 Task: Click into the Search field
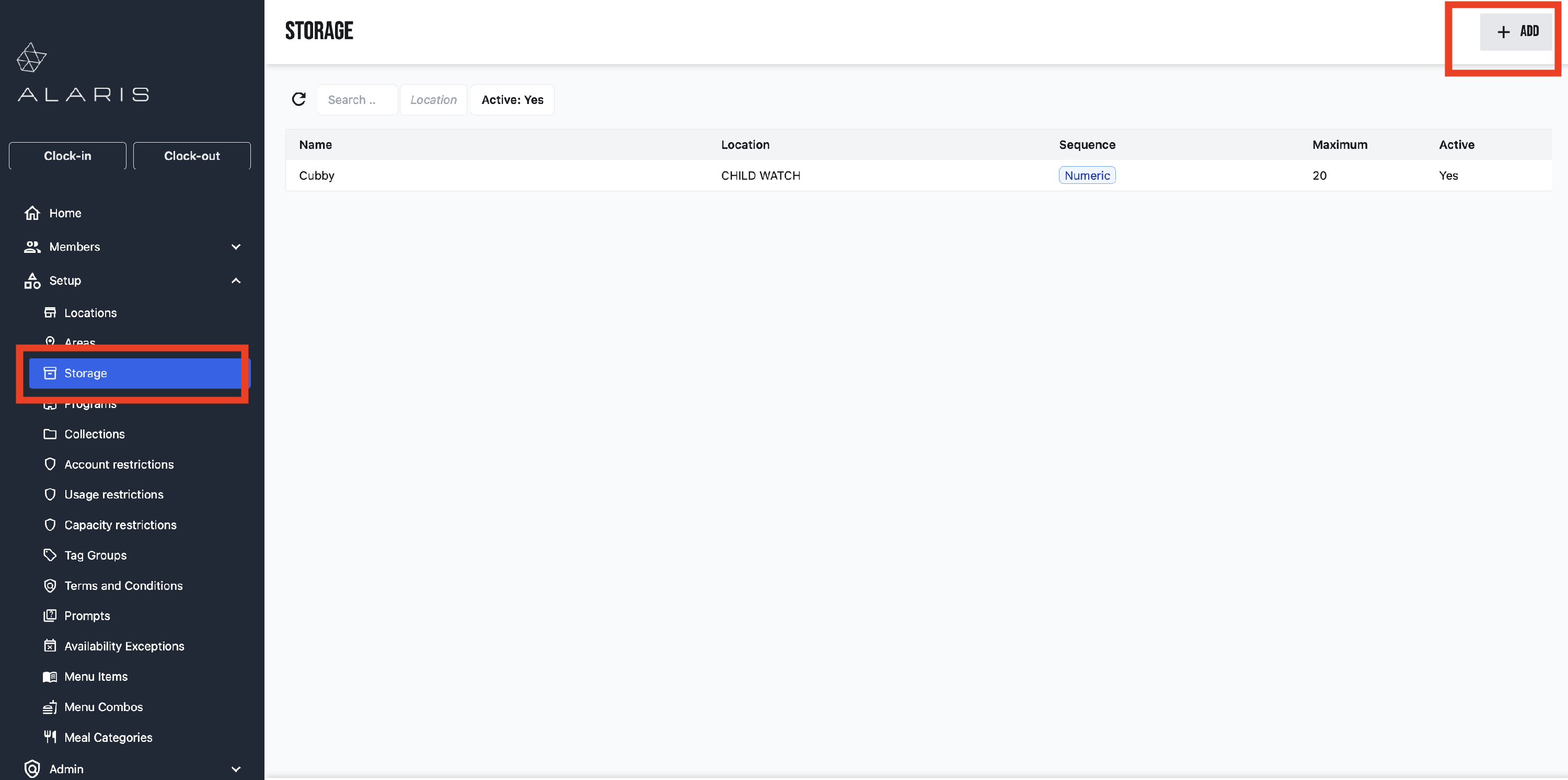[356, 100]
